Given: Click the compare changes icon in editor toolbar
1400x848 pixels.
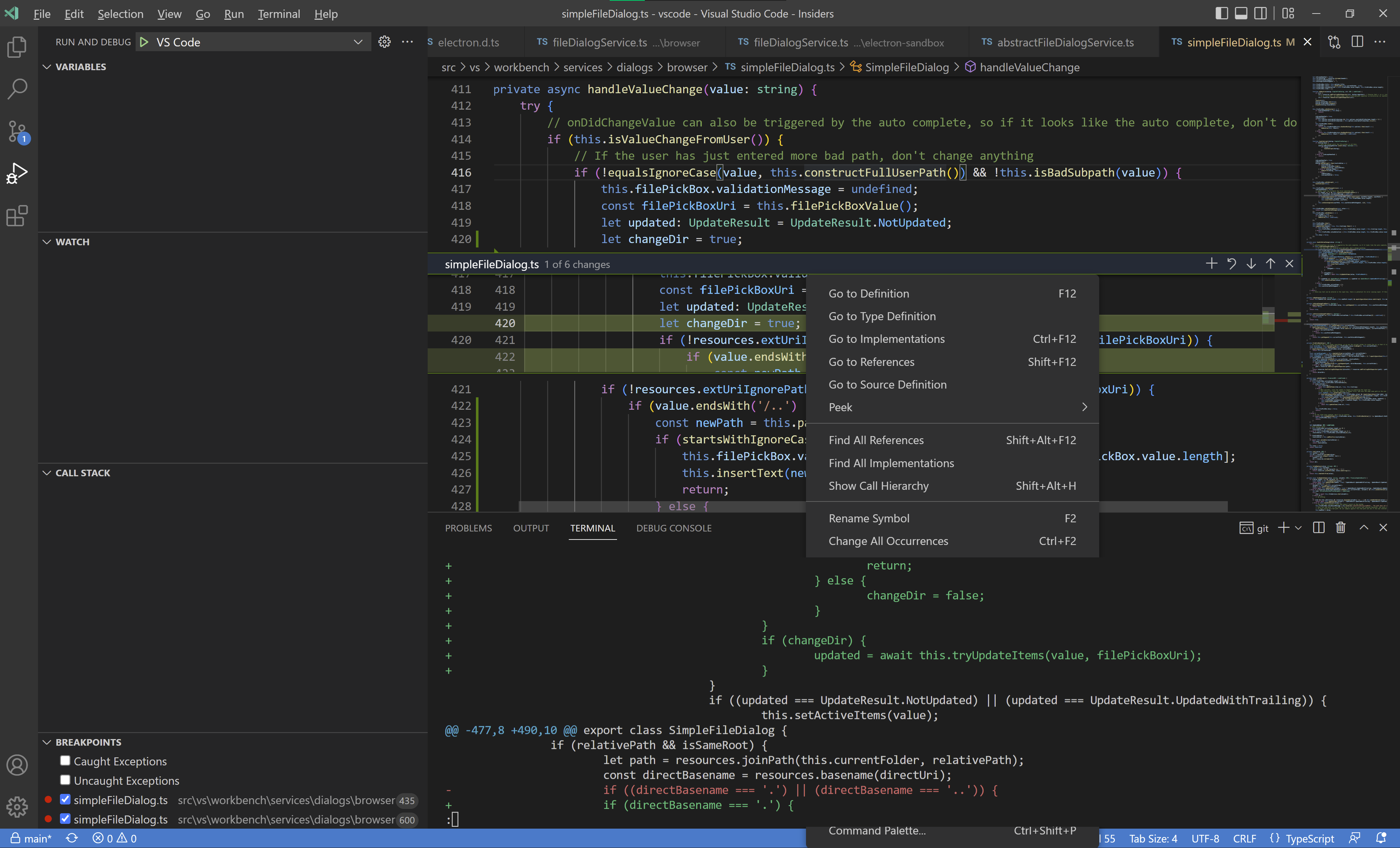Looking at the screenshot, I should tap(1333, 42).
